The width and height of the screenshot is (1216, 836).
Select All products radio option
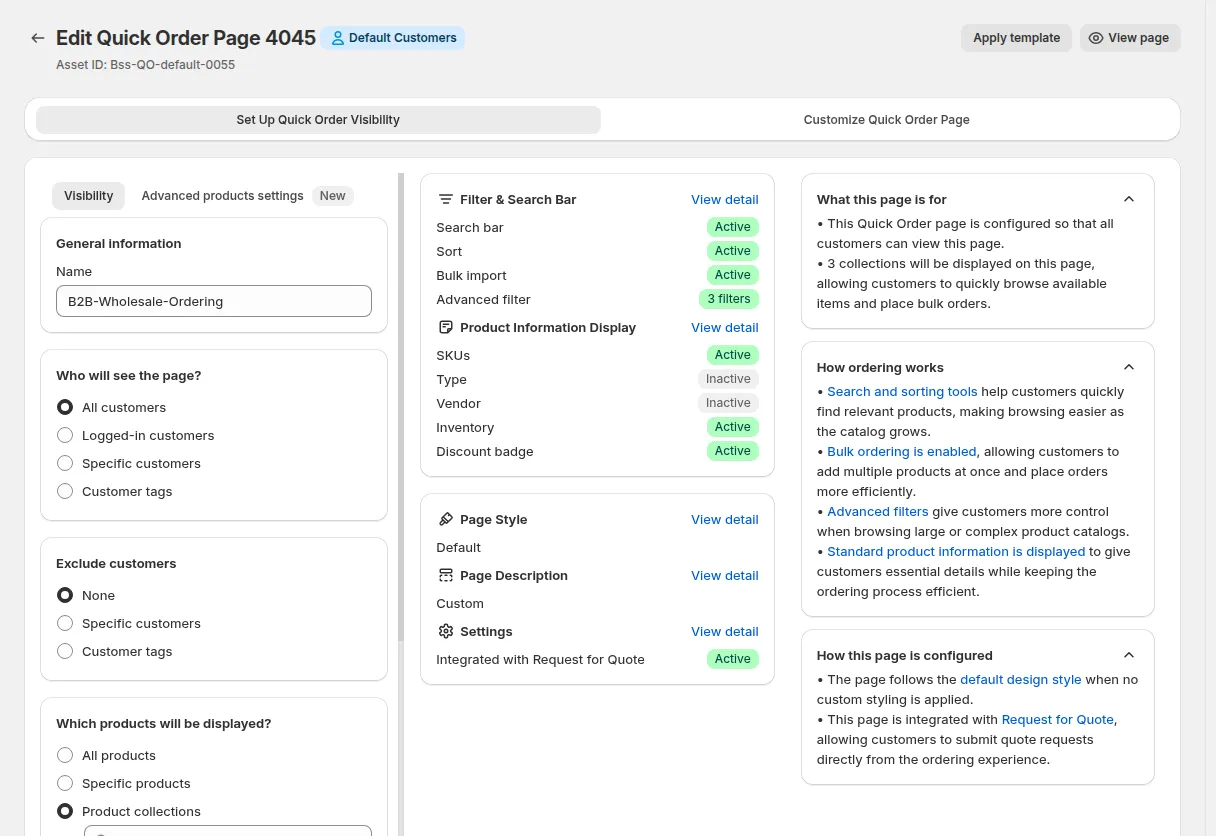(x=65, y=755)
